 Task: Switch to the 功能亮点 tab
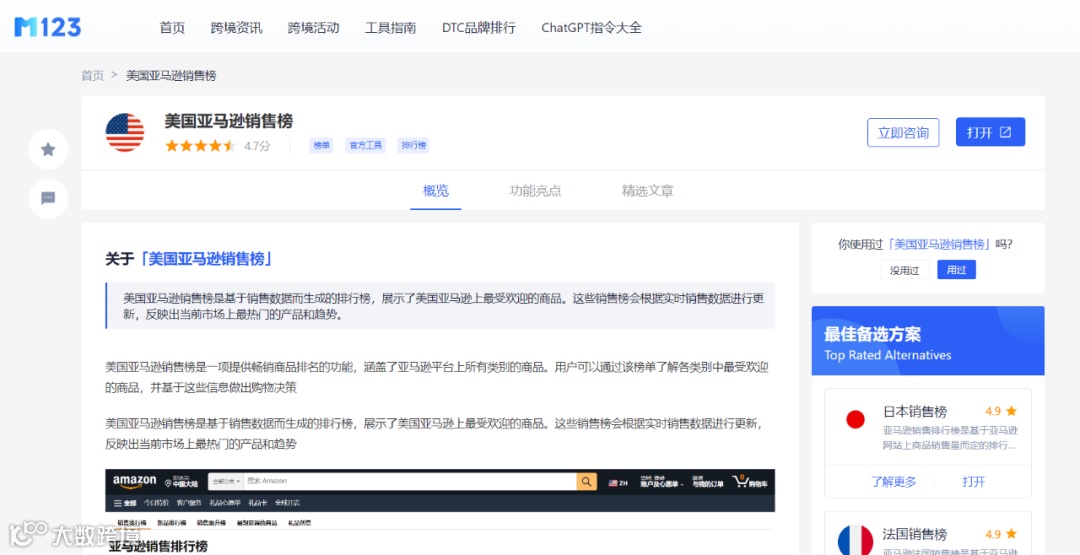tap(535, 191)
